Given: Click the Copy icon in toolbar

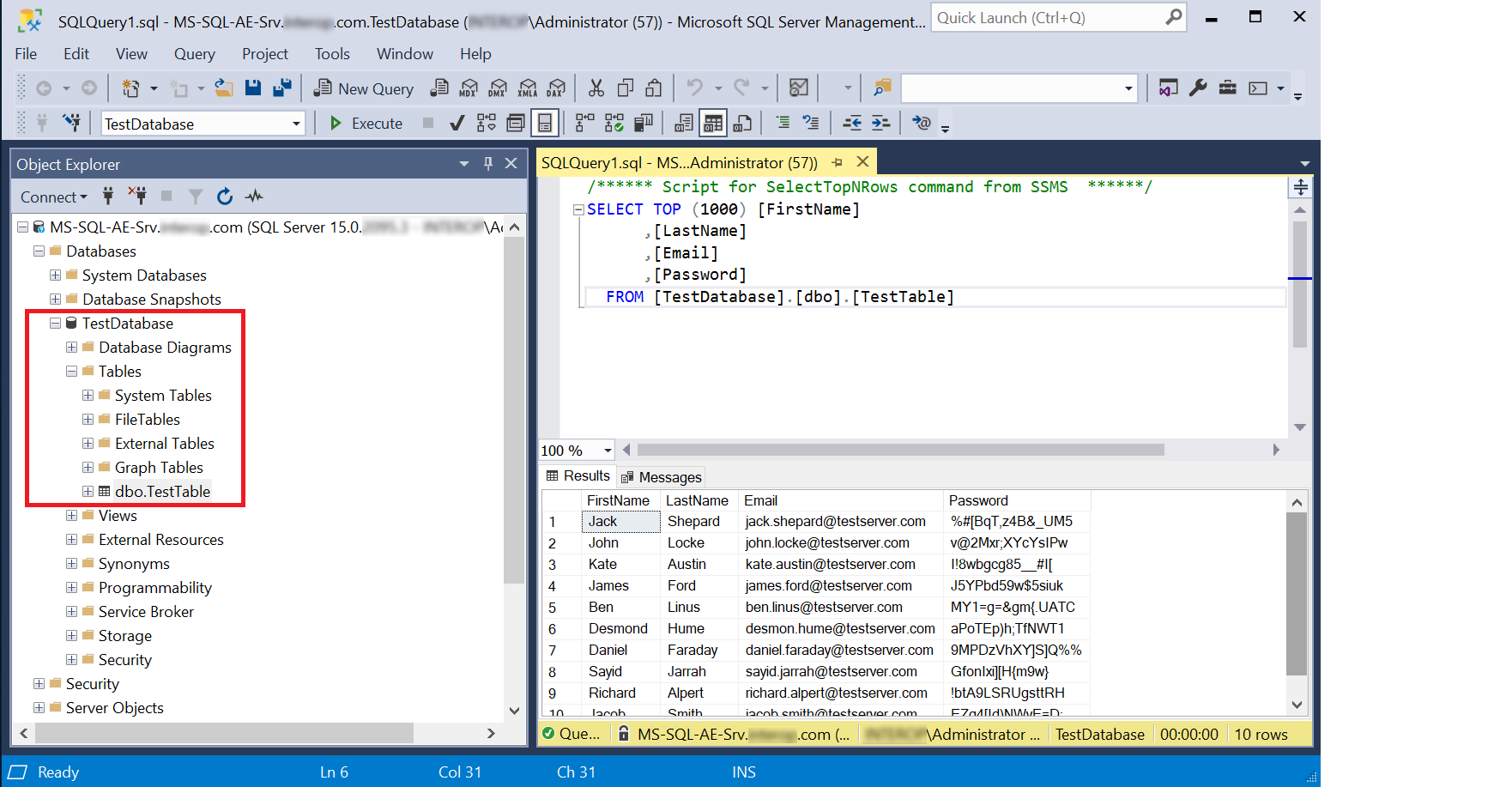Looking at the screenshot, I should click(x=626, y=88).
